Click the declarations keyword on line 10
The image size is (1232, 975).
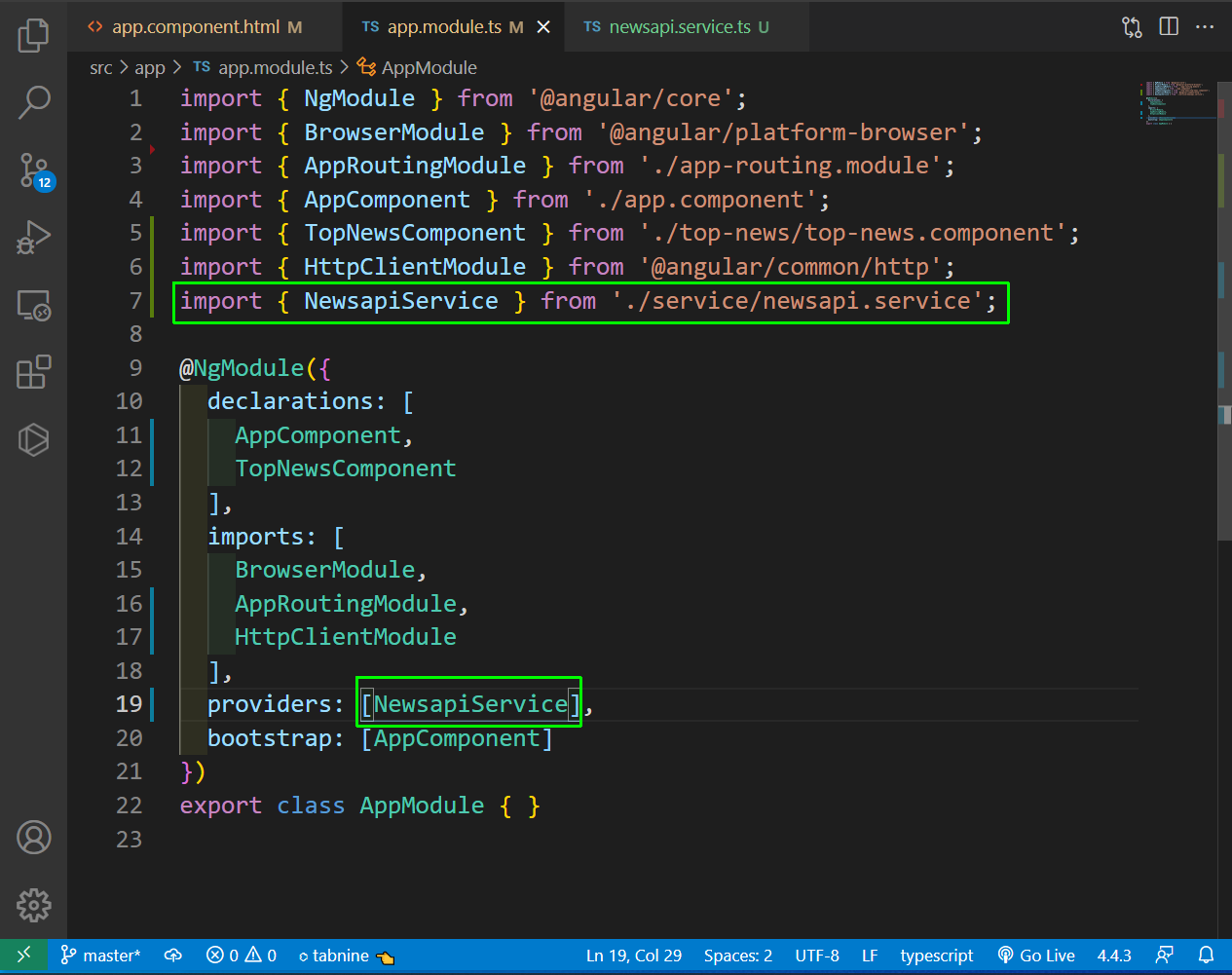[290, 401]
